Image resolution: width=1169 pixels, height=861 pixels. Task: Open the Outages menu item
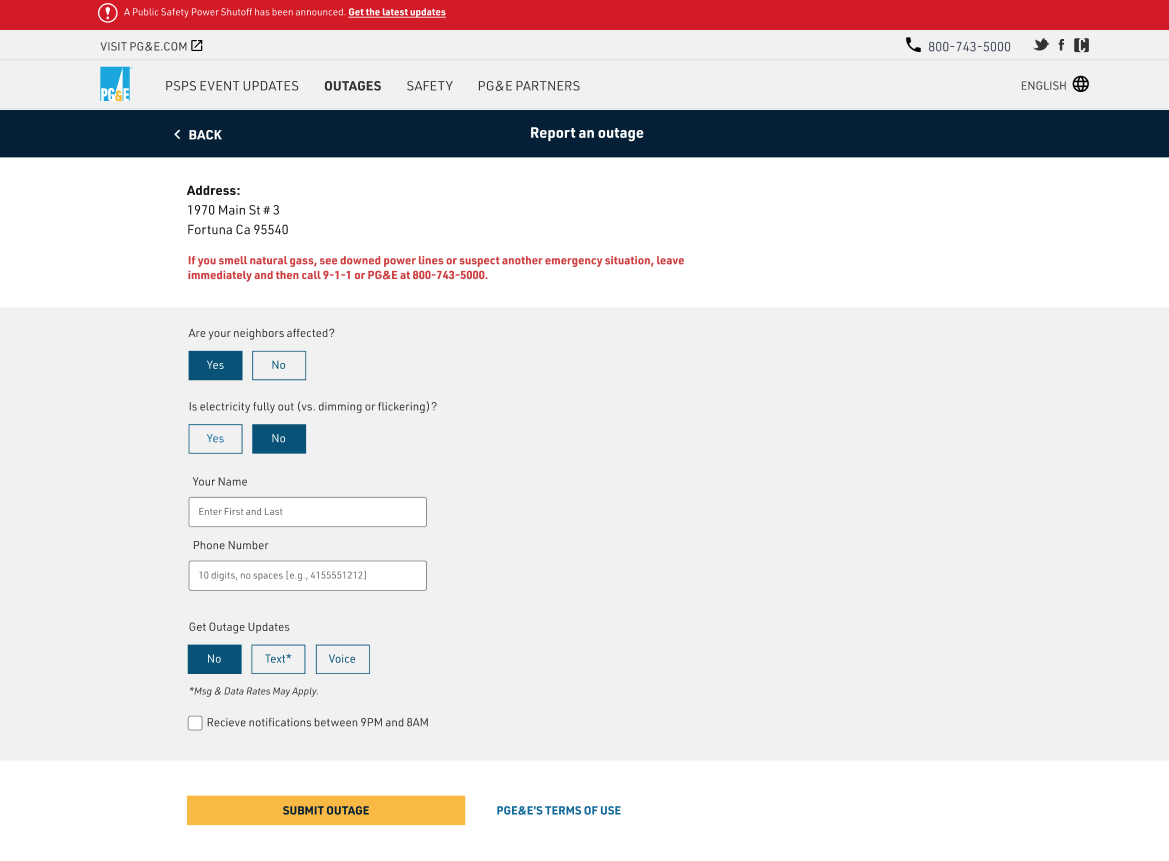tap(353, 86)
